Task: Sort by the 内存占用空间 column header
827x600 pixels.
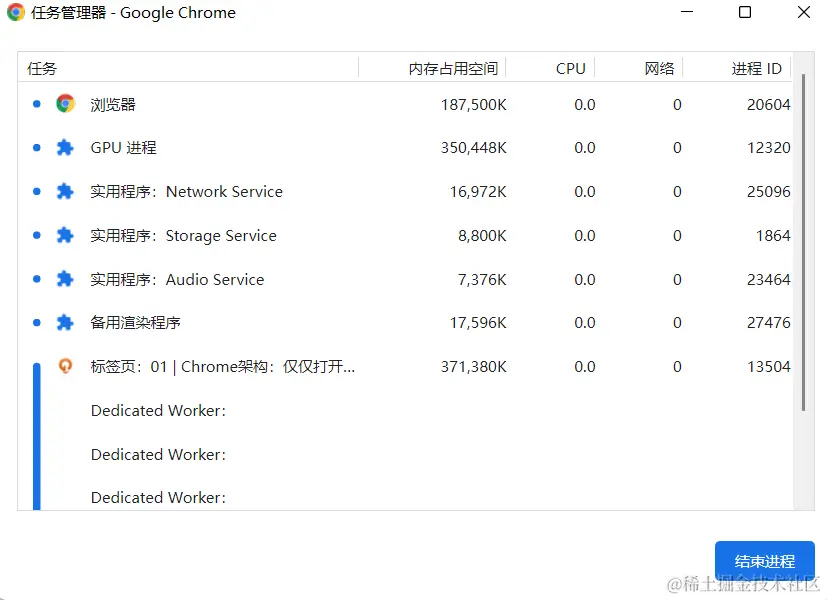Action: click(x=452, y=69)
